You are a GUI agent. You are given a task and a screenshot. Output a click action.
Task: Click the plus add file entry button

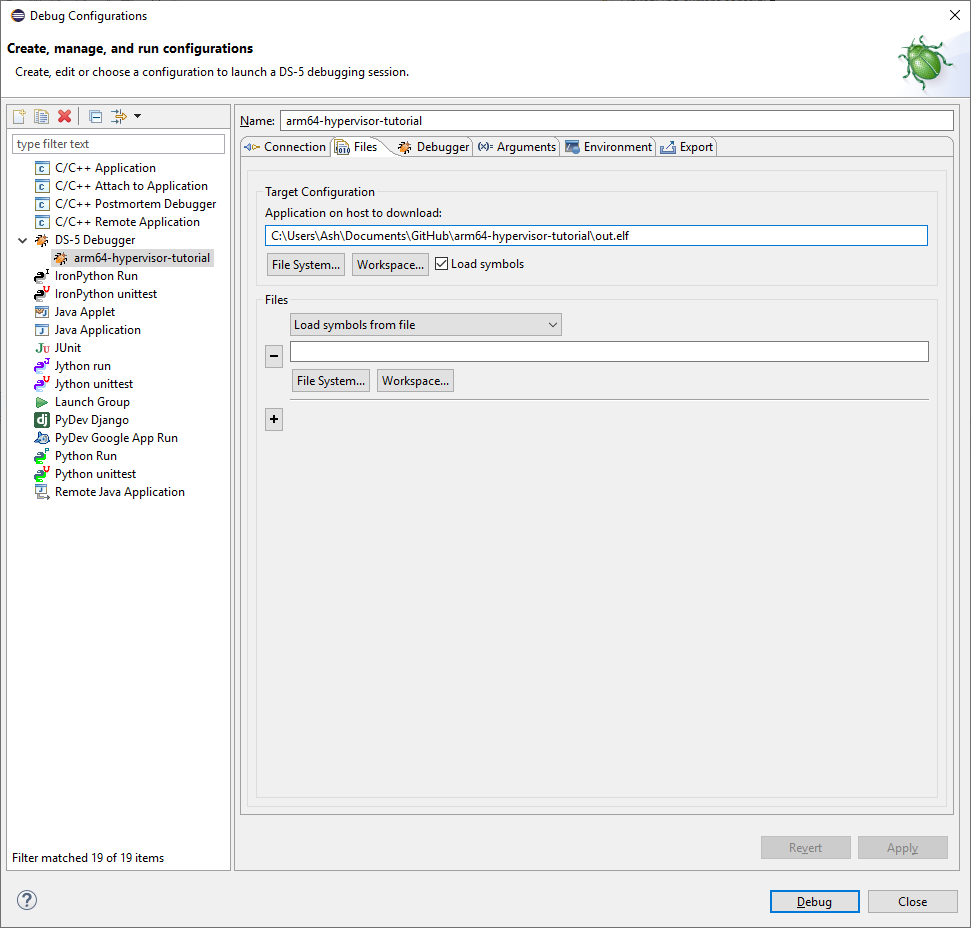click(x=274, y=419)
